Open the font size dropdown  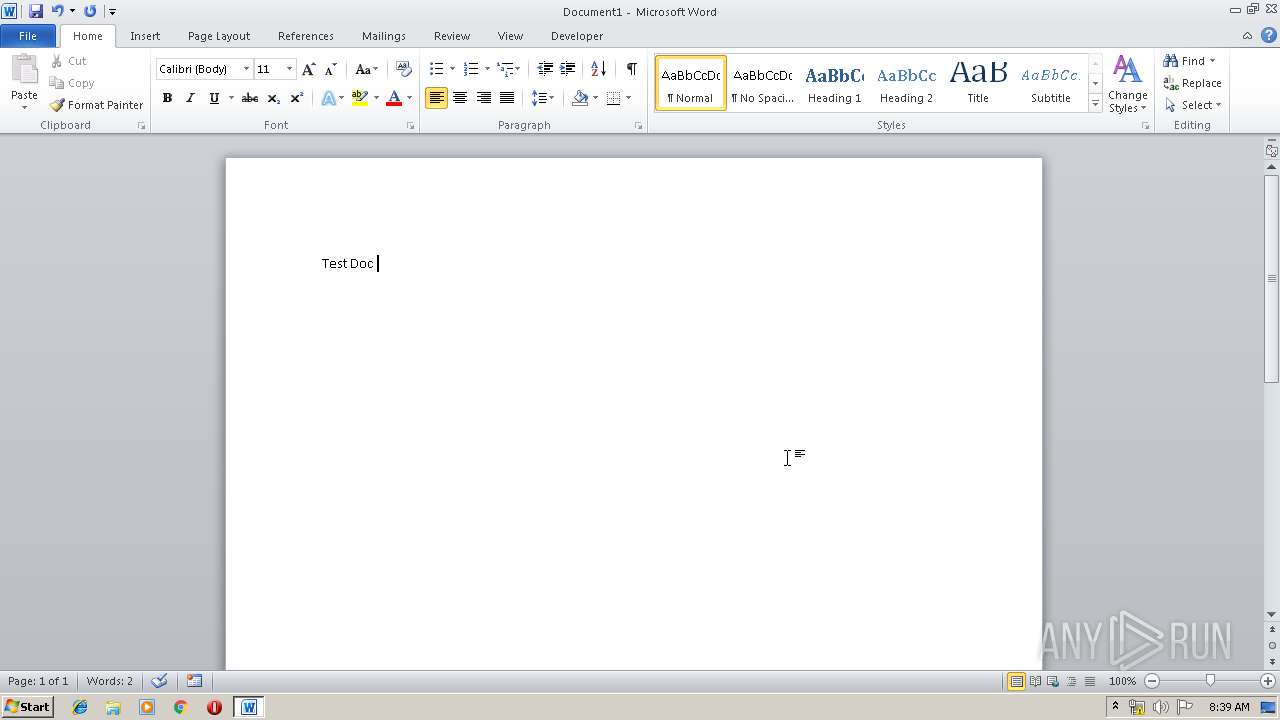[290, 69]
